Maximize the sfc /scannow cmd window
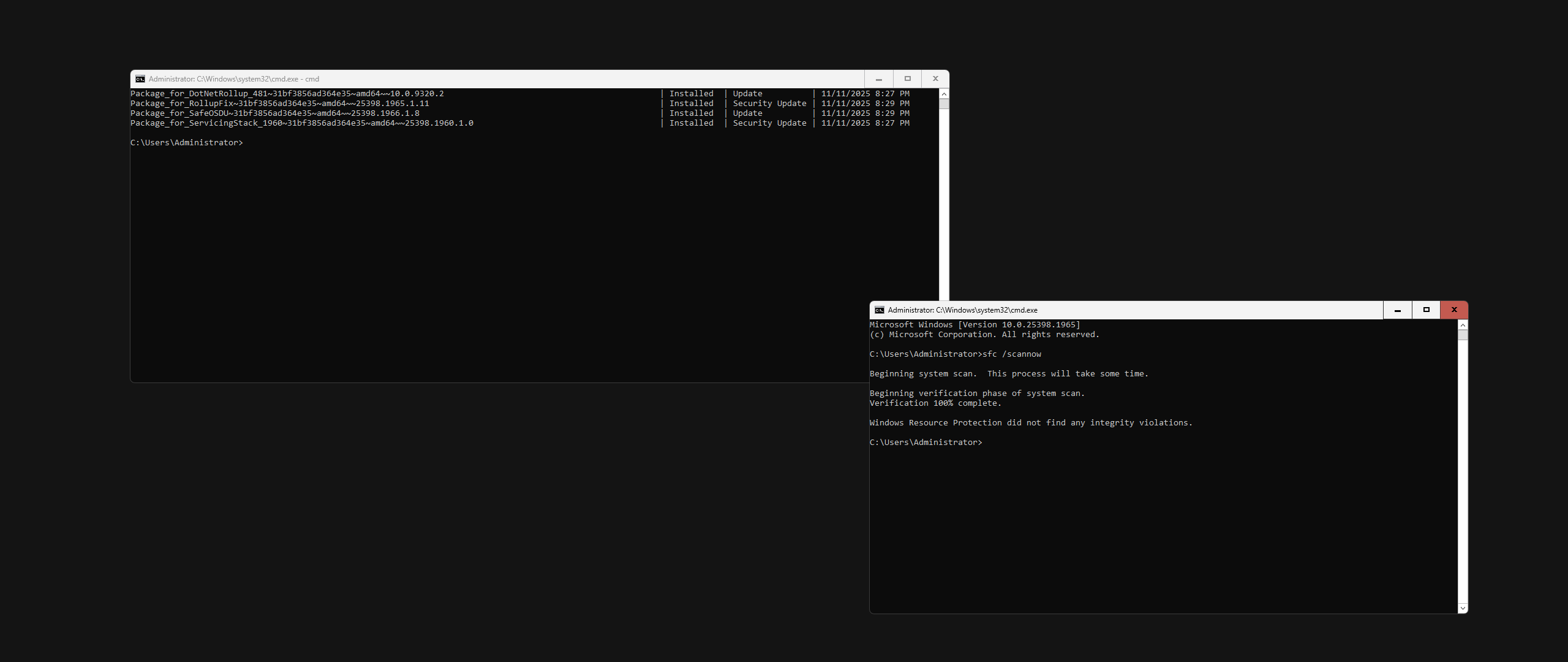Screen dimensions: 1568x662 tap(1427, 310)
